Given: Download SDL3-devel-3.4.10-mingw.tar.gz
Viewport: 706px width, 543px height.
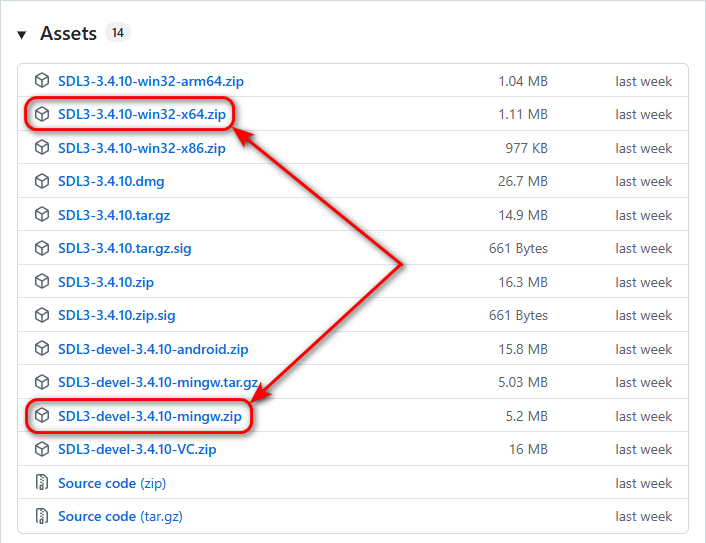Looking at the screenshot, I should pyautogui.click(x=158, y=382).
